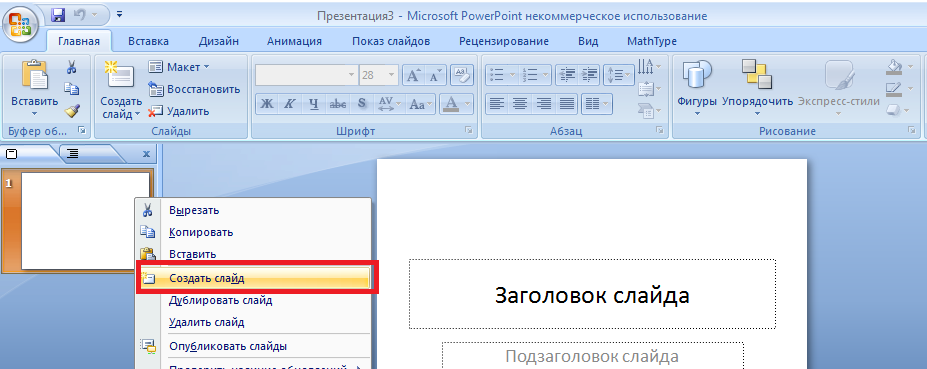Switch to the Дизайн tab
927x369 pixels.
pos(219,41)
